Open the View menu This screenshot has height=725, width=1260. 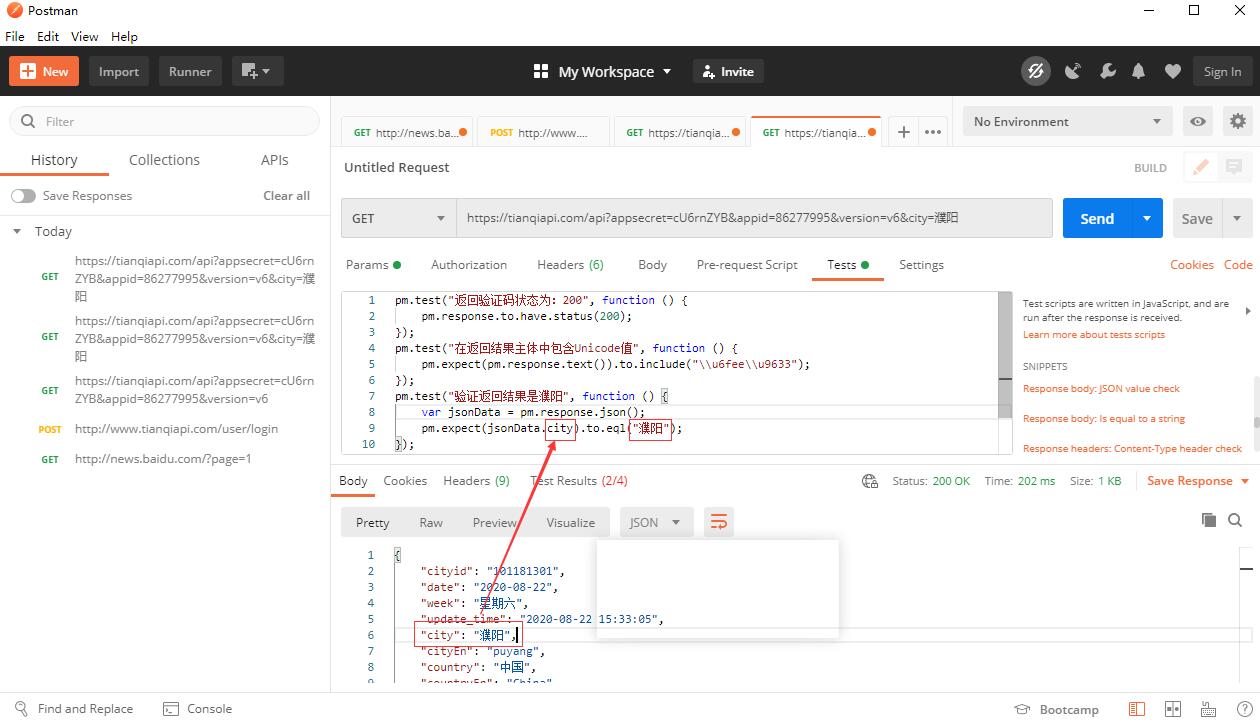point(85,36)
